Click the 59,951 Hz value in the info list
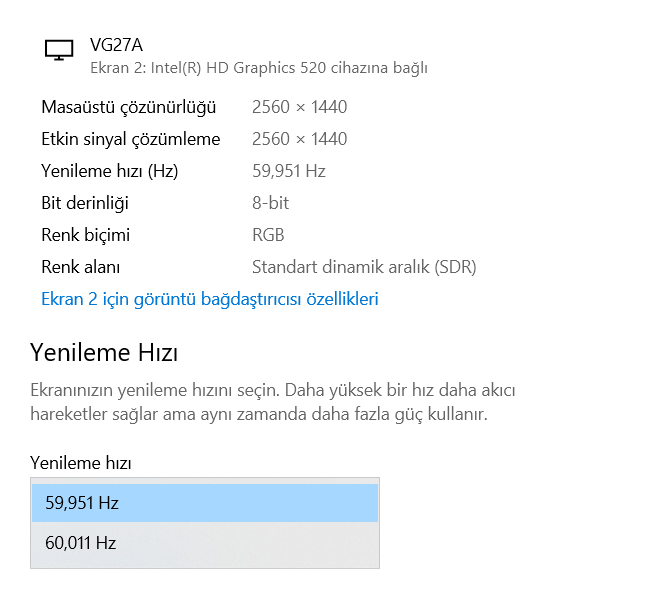 tap(289, 171)
